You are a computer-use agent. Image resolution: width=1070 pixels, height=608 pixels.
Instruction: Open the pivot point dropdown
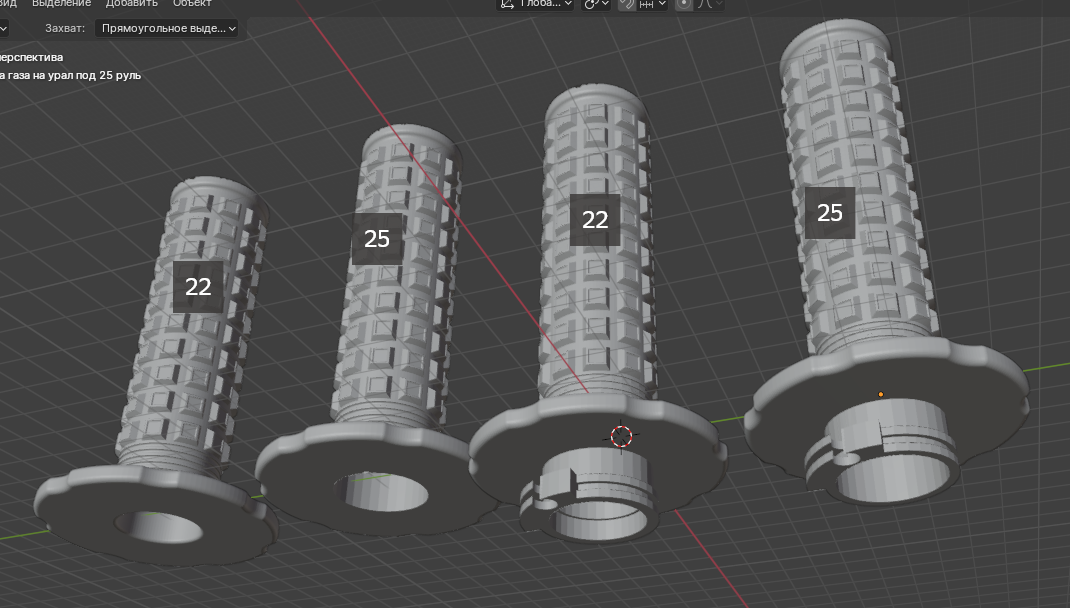[x=596, y=4]
